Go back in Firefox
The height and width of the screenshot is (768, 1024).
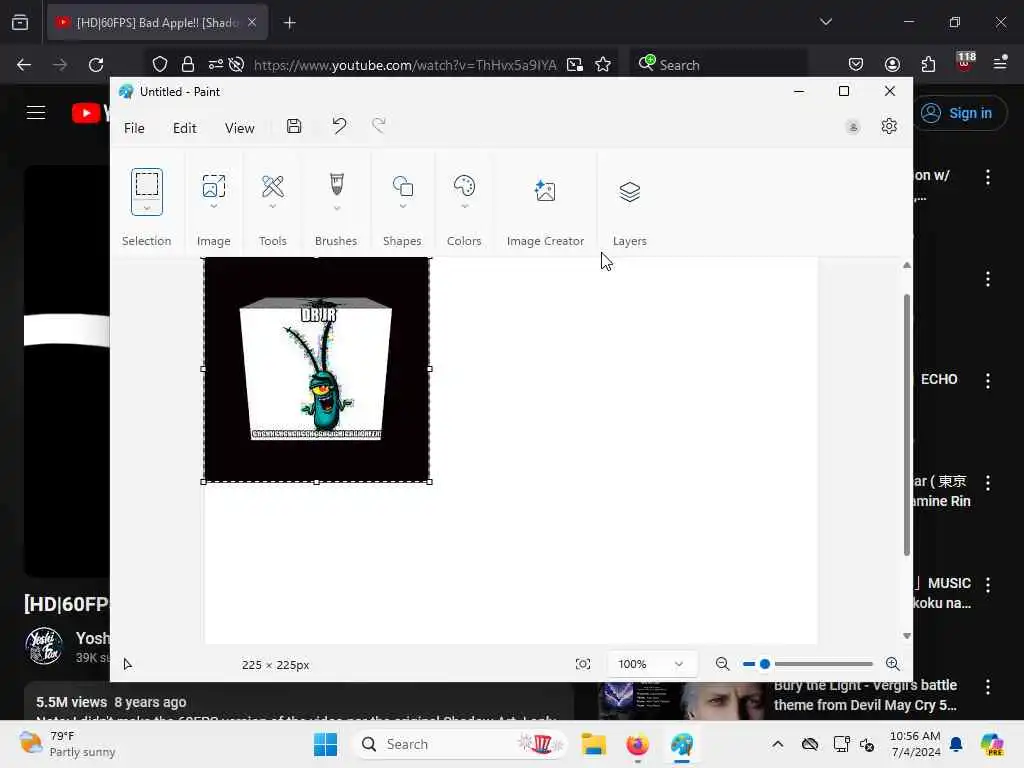point(24,64)
